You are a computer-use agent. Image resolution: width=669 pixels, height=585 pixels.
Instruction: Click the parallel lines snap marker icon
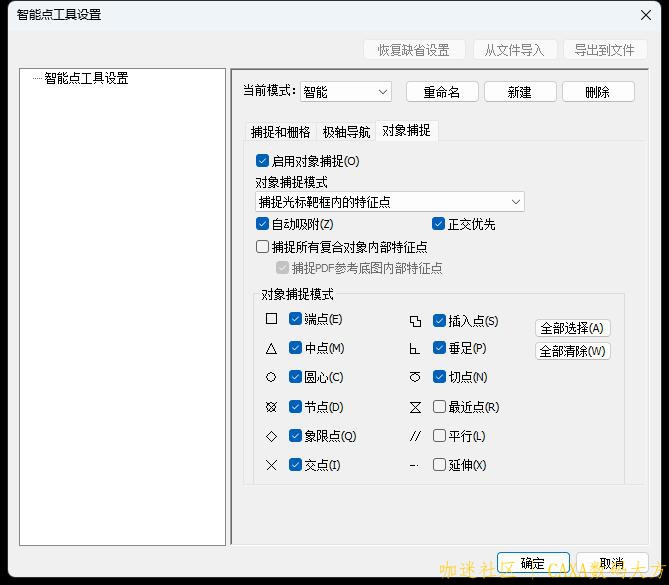tap(415, 436)
